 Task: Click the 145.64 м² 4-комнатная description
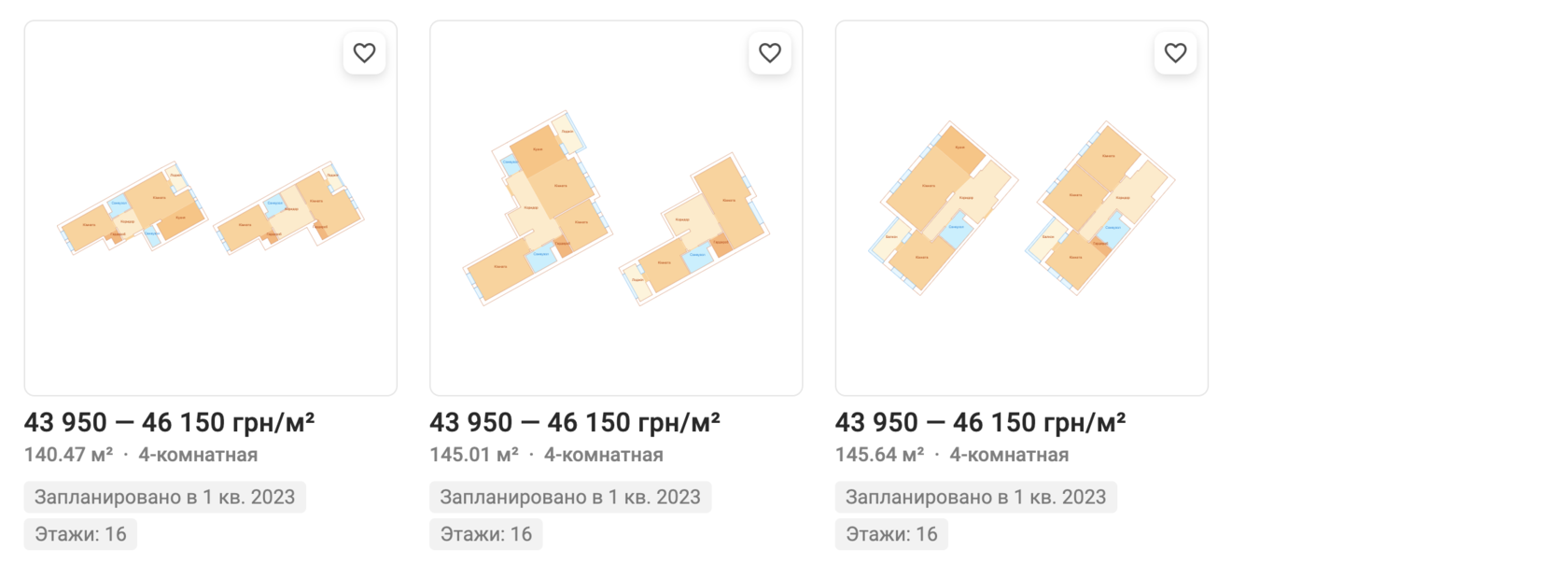pos(952,455)
